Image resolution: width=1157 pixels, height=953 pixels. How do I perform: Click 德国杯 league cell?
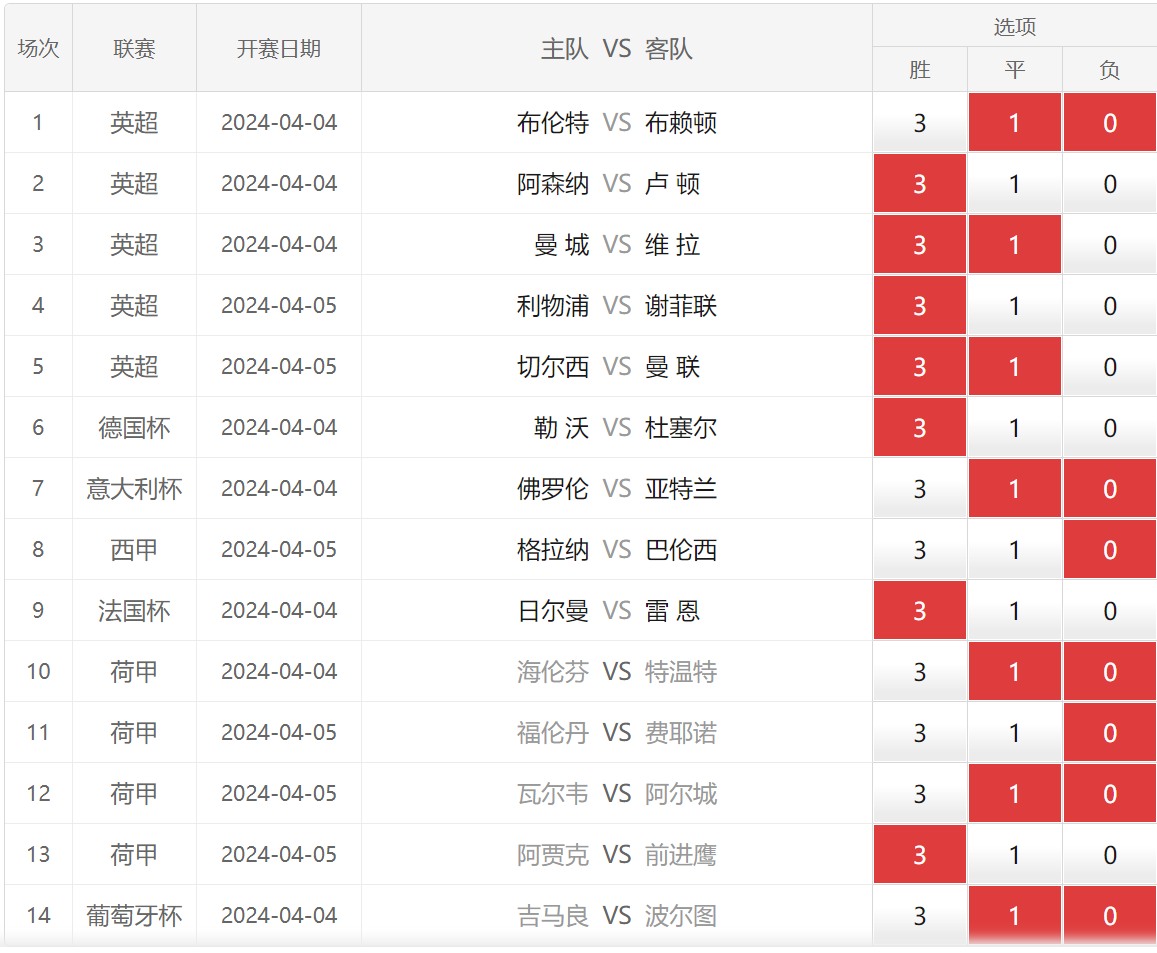click(134, 428)
